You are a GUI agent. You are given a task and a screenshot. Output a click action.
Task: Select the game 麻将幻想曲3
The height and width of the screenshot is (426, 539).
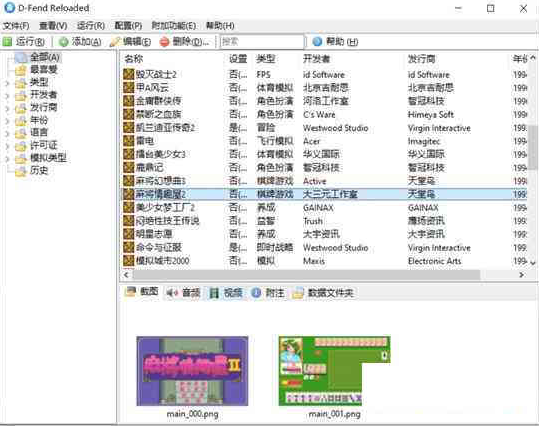tap(160, 181)
